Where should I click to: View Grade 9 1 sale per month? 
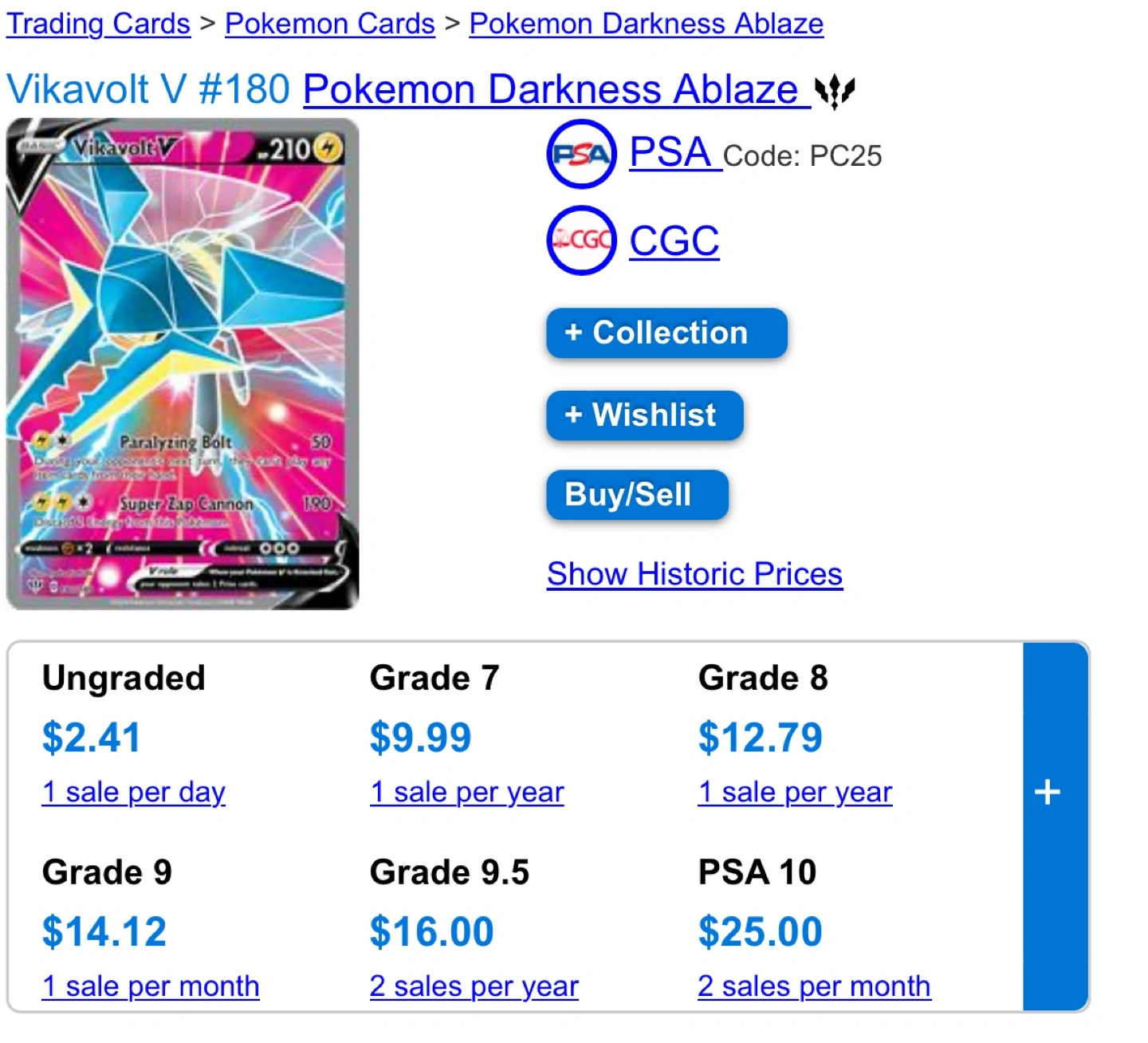point(151,986)
